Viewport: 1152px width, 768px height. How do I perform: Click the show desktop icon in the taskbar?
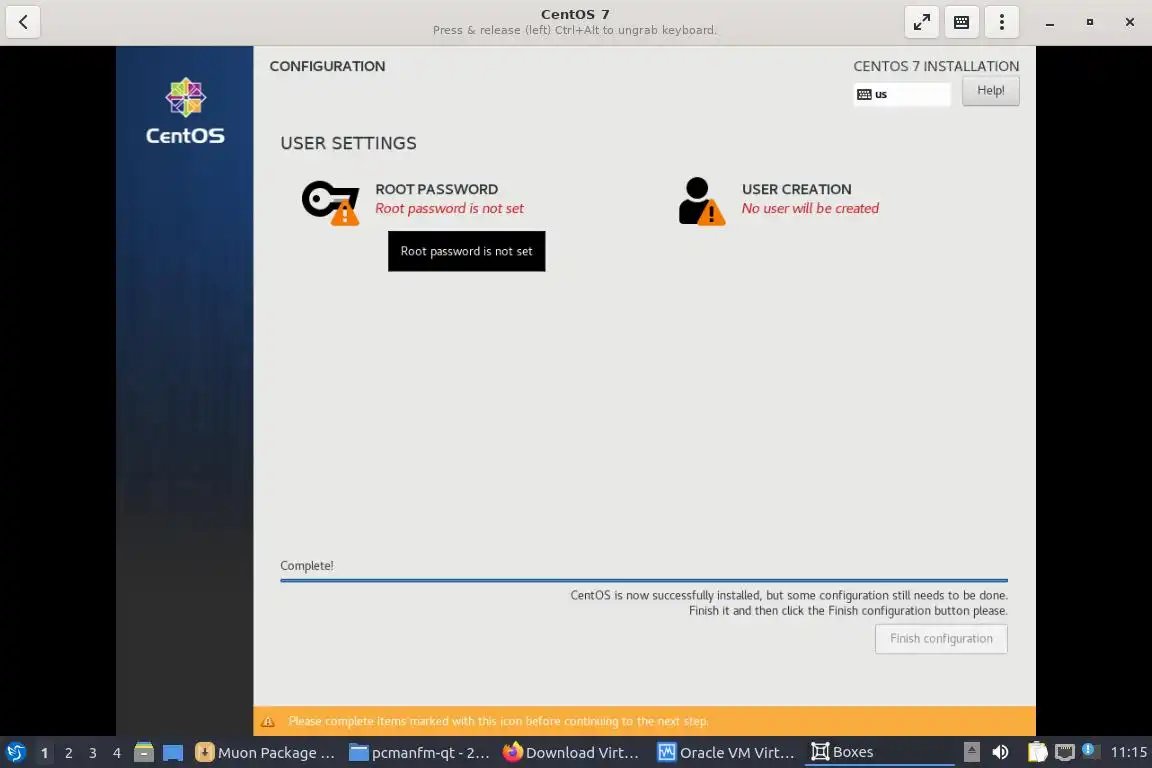[x=173, y=753]
